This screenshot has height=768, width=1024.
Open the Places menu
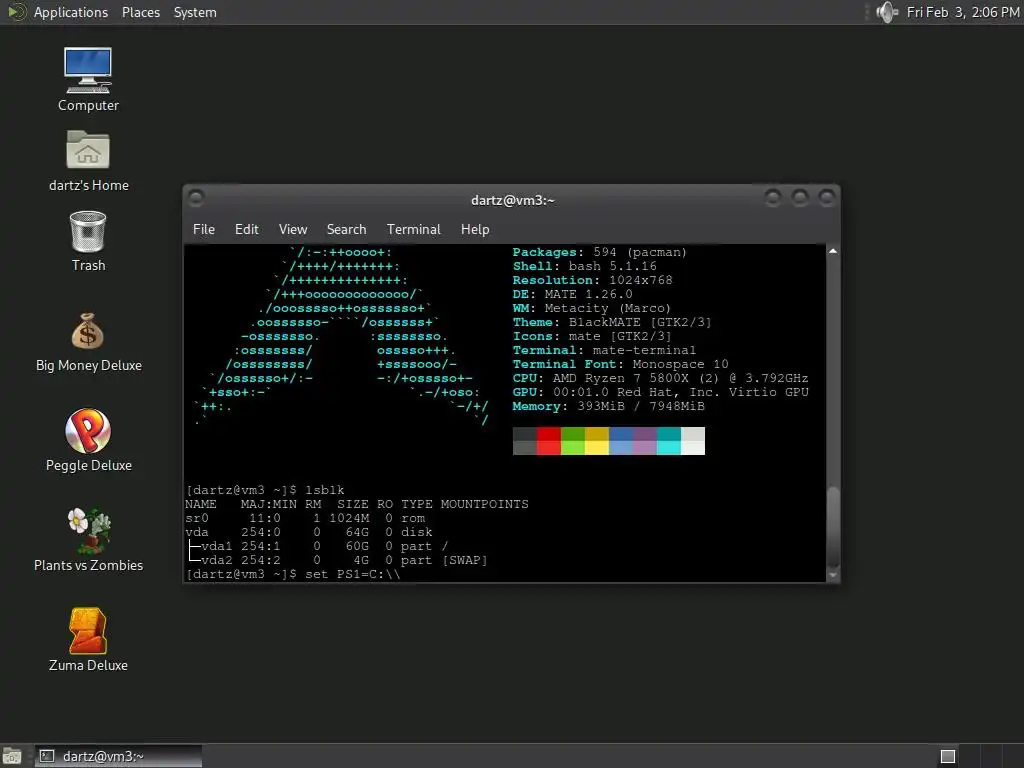click(x=141, y=12)
